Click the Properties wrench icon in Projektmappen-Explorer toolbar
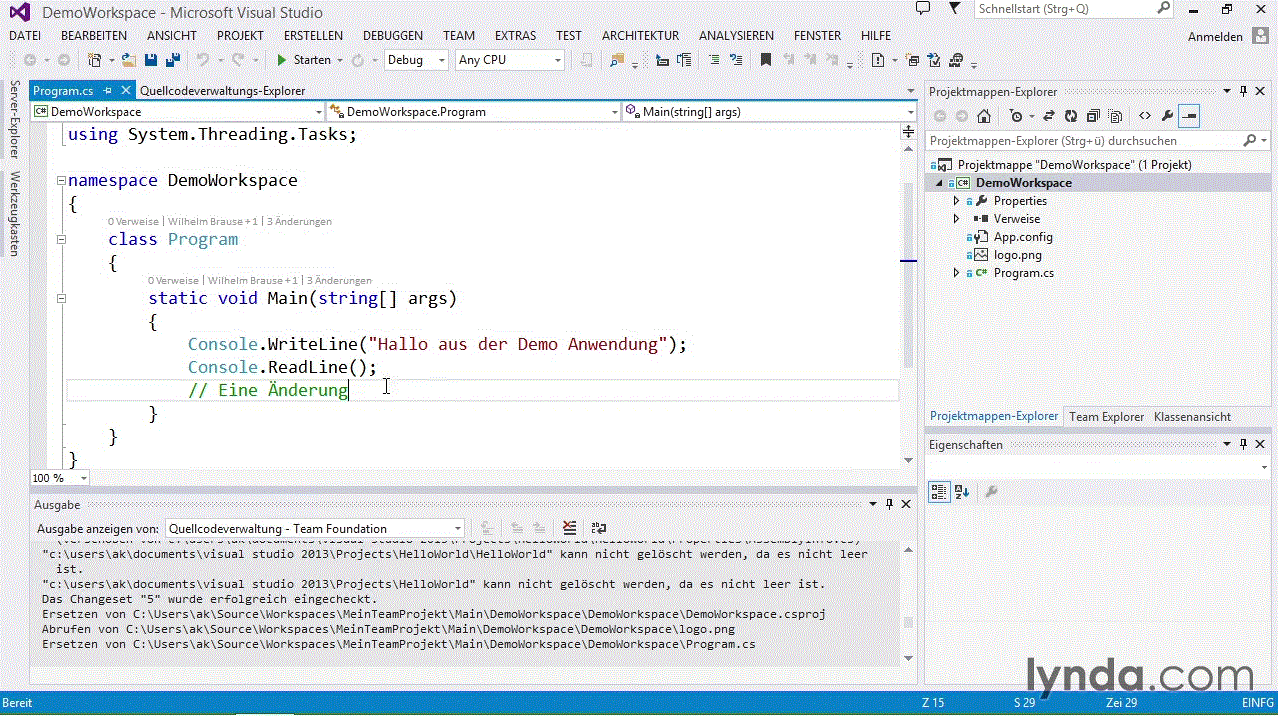Viewport: 1278px width, 716px height. pos(1167,116)
